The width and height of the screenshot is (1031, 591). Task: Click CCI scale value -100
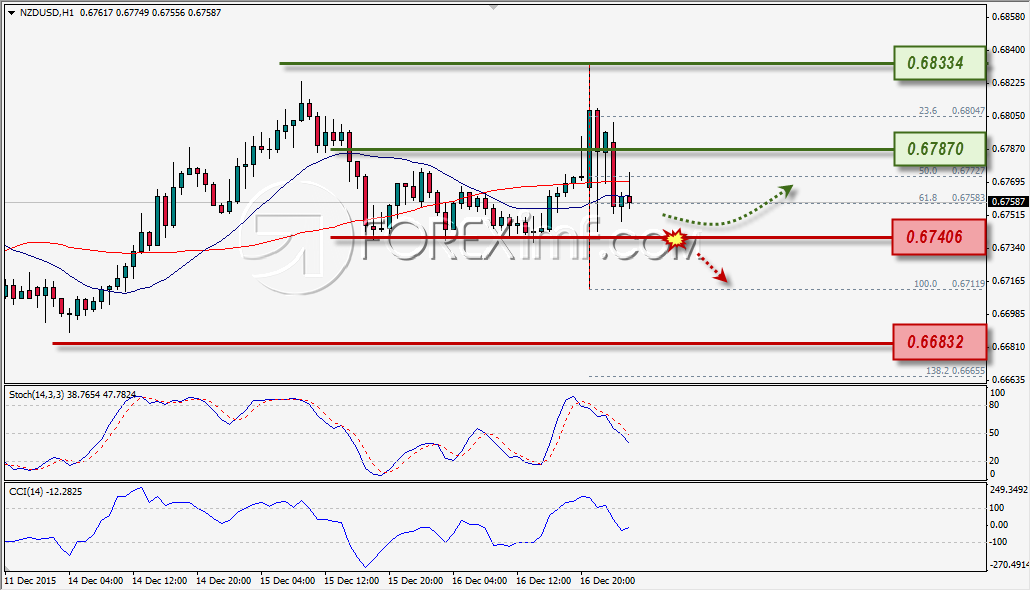pyautogui.click(x=998, y=542)
